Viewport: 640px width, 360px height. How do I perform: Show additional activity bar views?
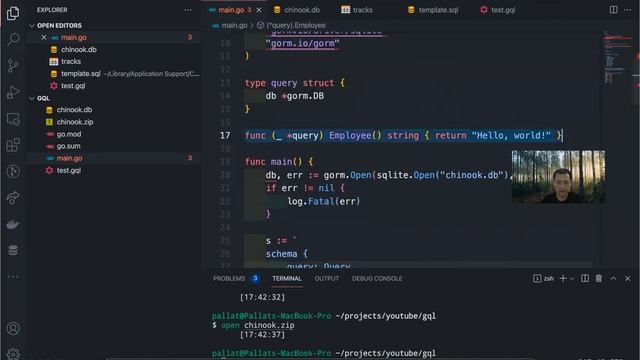pyautogui.click(x=13, y=277)
